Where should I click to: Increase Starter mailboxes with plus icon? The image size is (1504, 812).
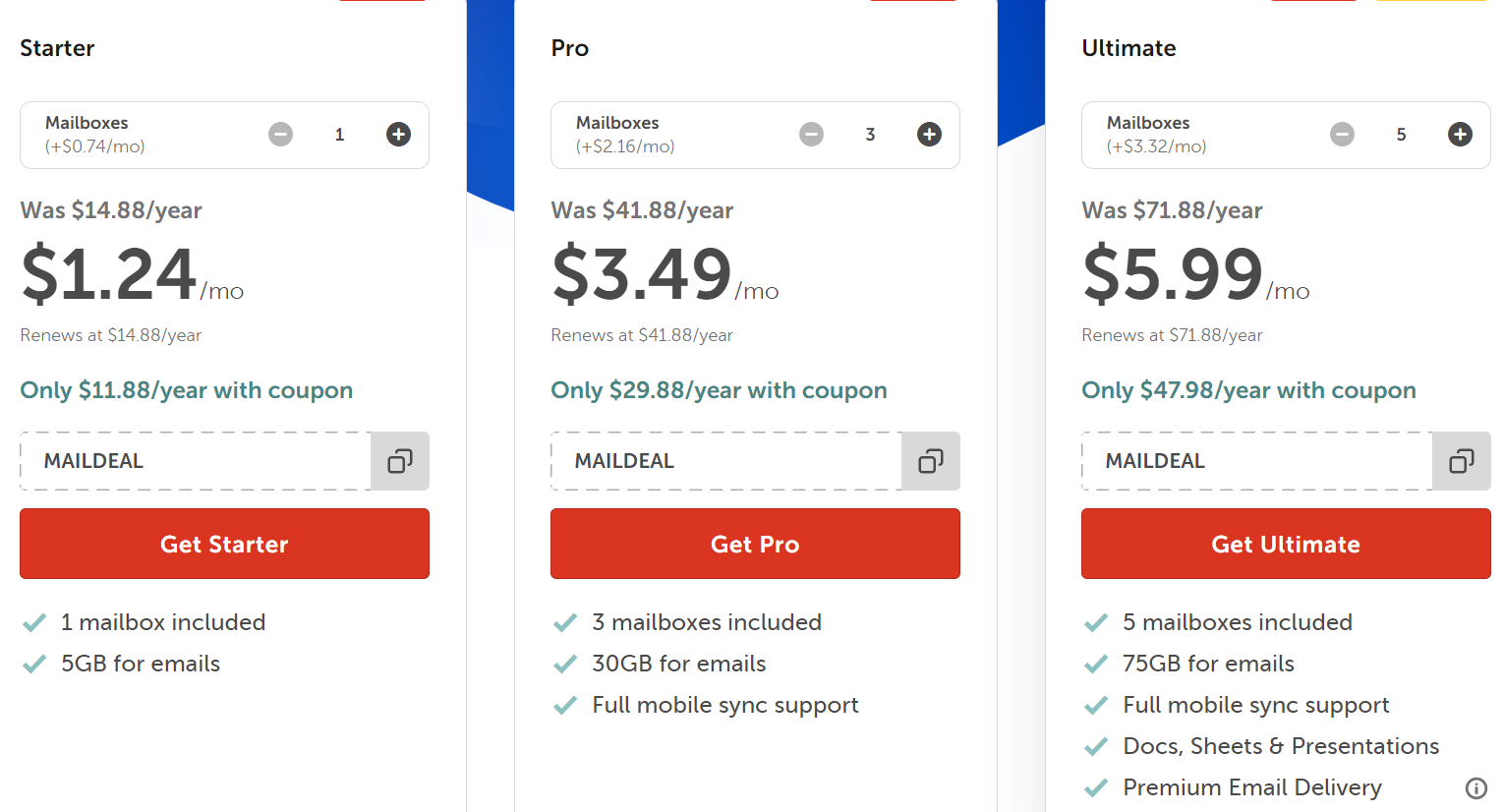(x=398, y=135)
